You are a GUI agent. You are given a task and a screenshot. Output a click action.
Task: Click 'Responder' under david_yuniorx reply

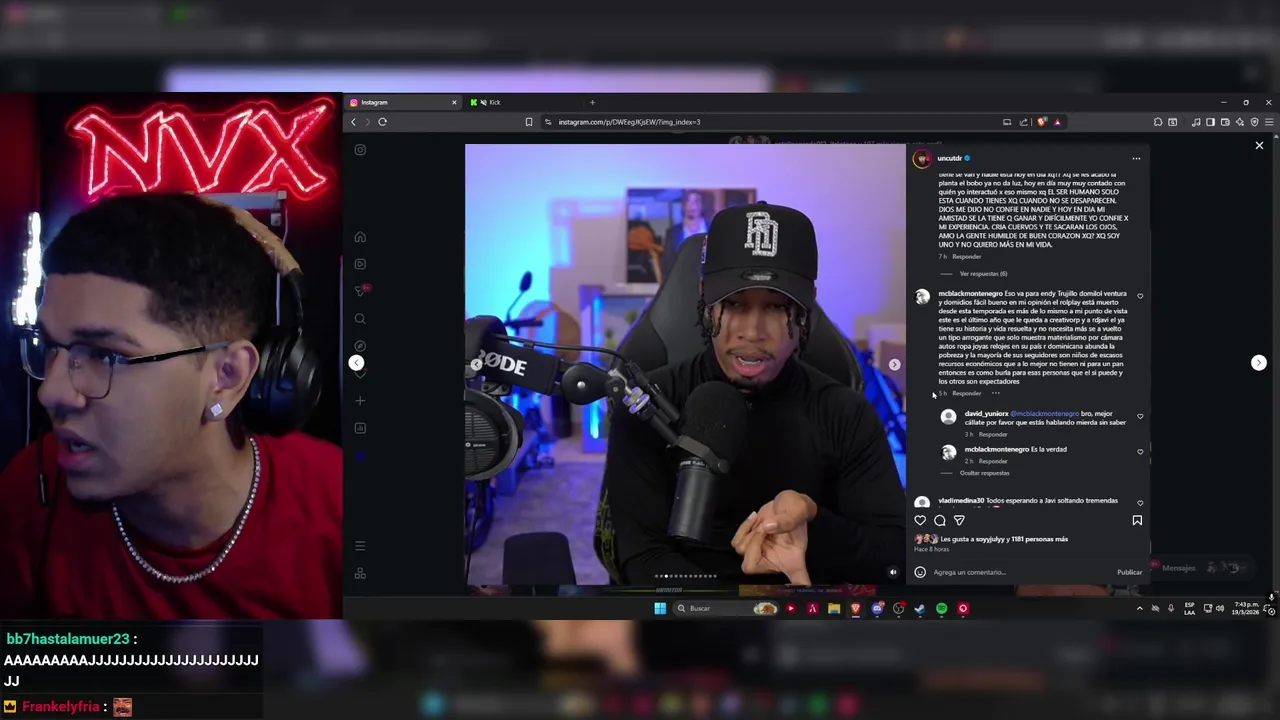pos(993,435)
